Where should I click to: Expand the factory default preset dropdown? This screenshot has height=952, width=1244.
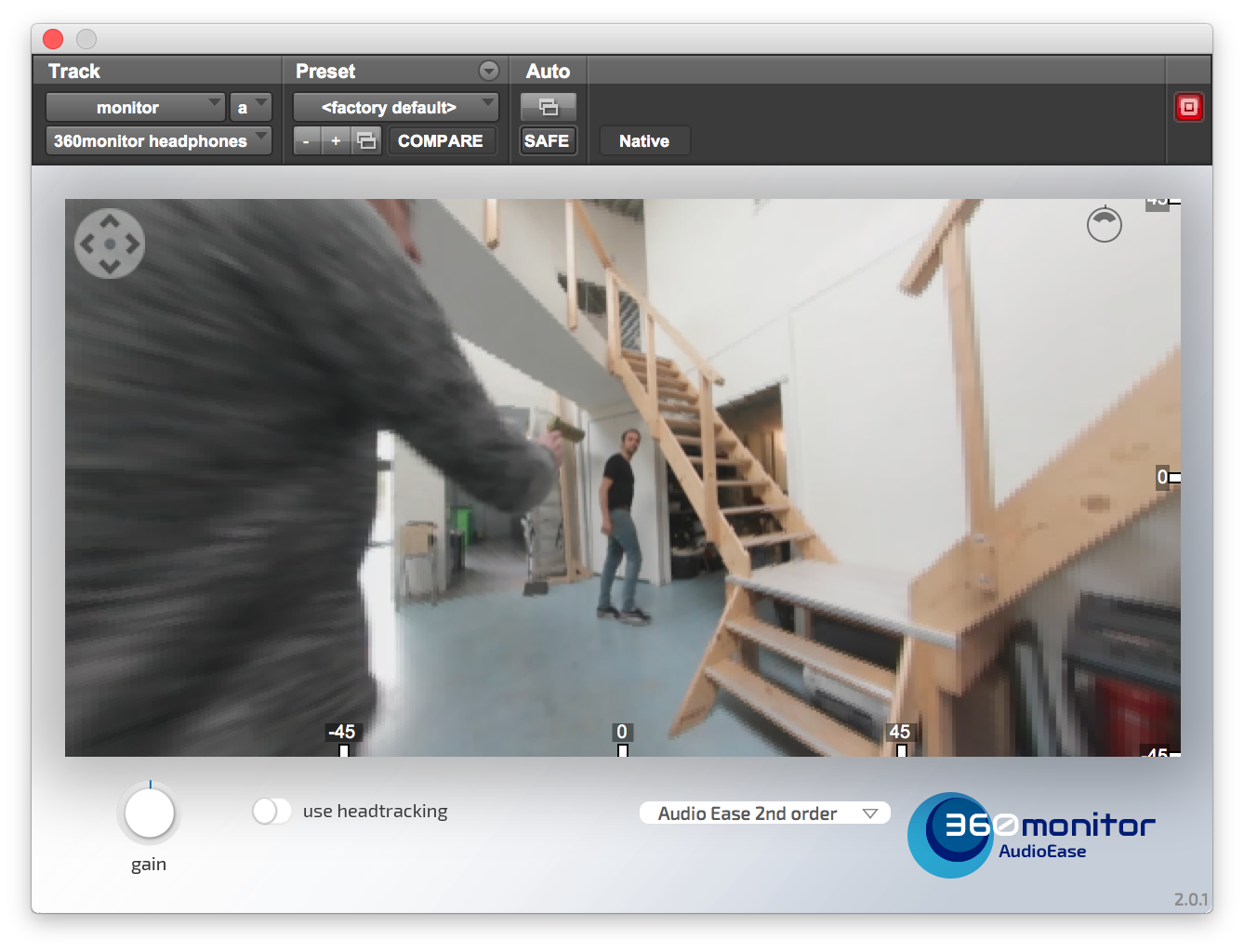pyautogui.click(x=395, y=108)
